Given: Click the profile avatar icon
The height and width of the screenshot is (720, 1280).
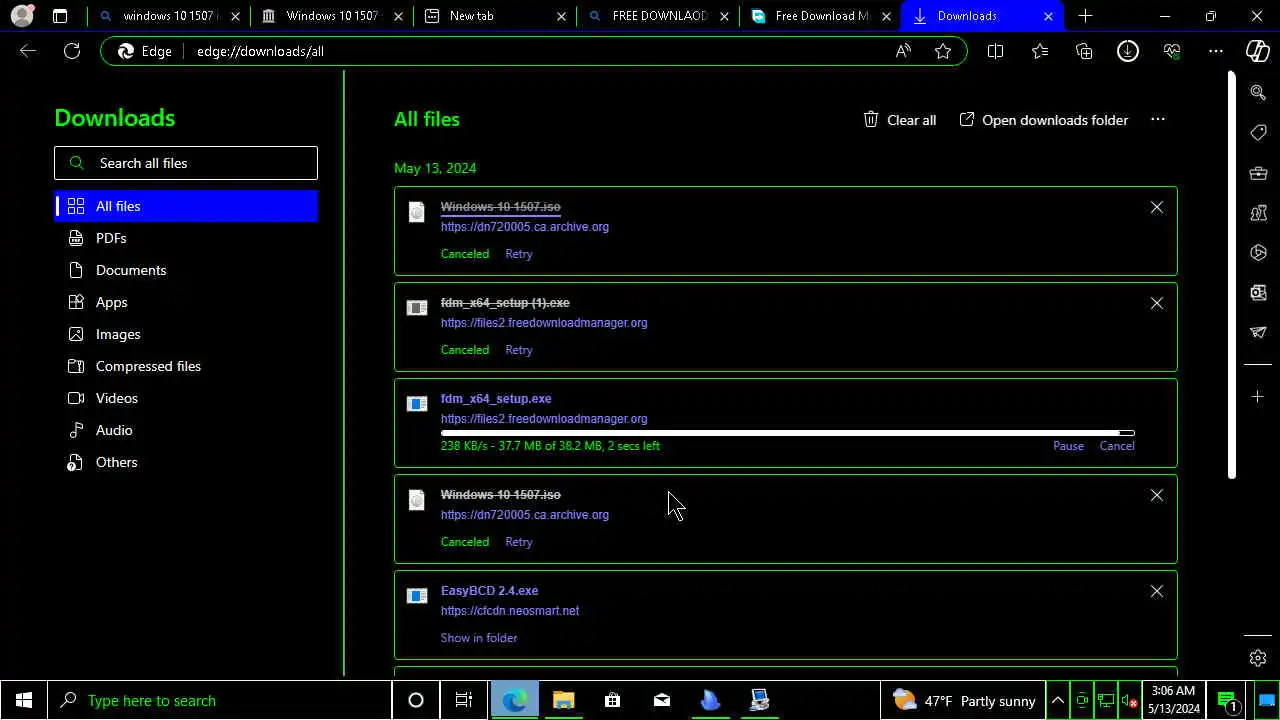Looking at the screenshot, I should pyautogui.click(x=22, y=16).
